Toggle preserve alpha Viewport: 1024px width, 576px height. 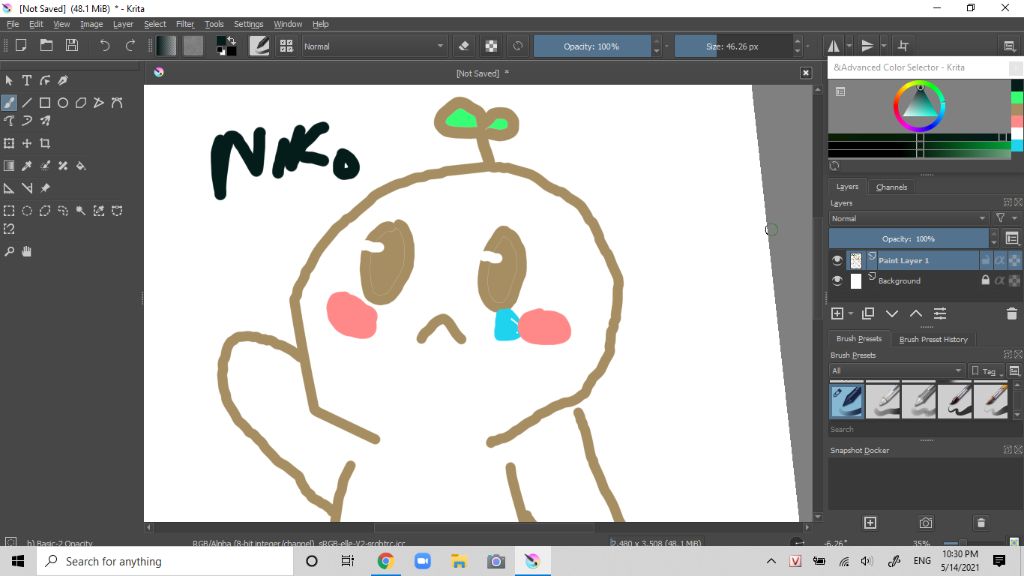tap(491, 46)
